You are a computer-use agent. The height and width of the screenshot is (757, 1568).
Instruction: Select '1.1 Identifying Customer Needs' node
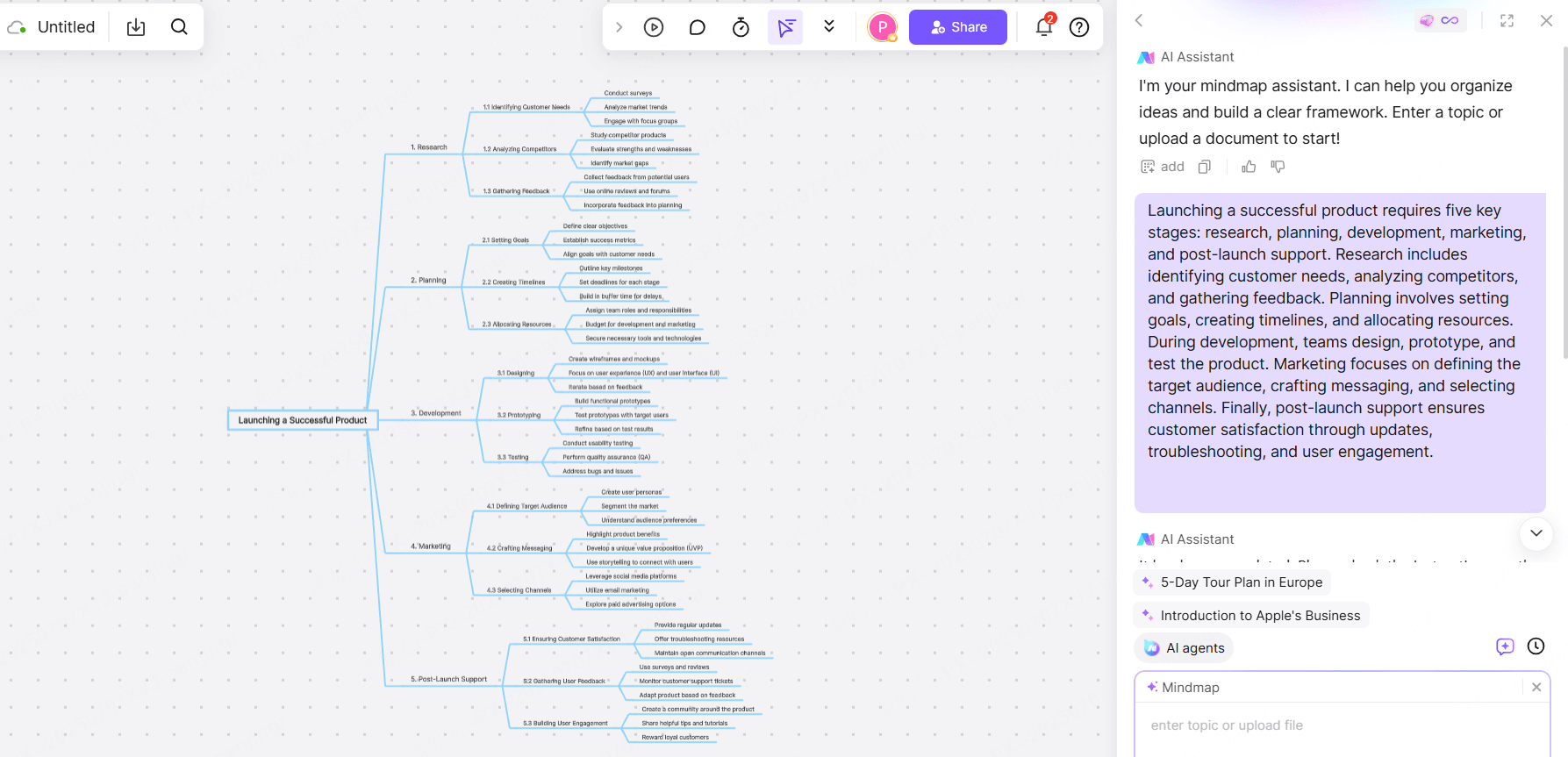coord(526,107)
